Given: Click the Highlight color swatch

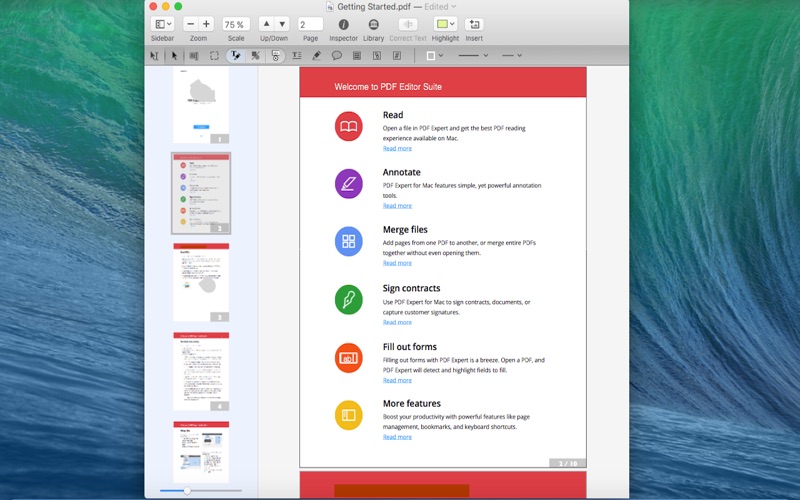Looking at the screenshot, I should click(x=442, y=24).
